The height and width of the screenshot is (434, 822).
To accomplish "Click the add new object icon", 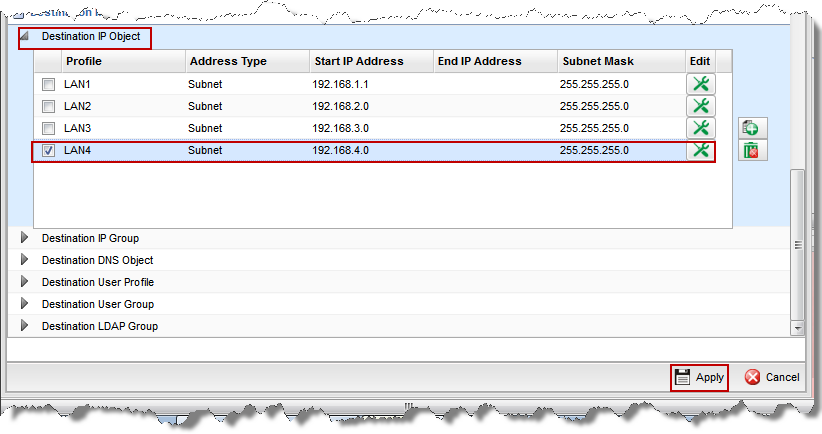I will (x=750, y=128).
